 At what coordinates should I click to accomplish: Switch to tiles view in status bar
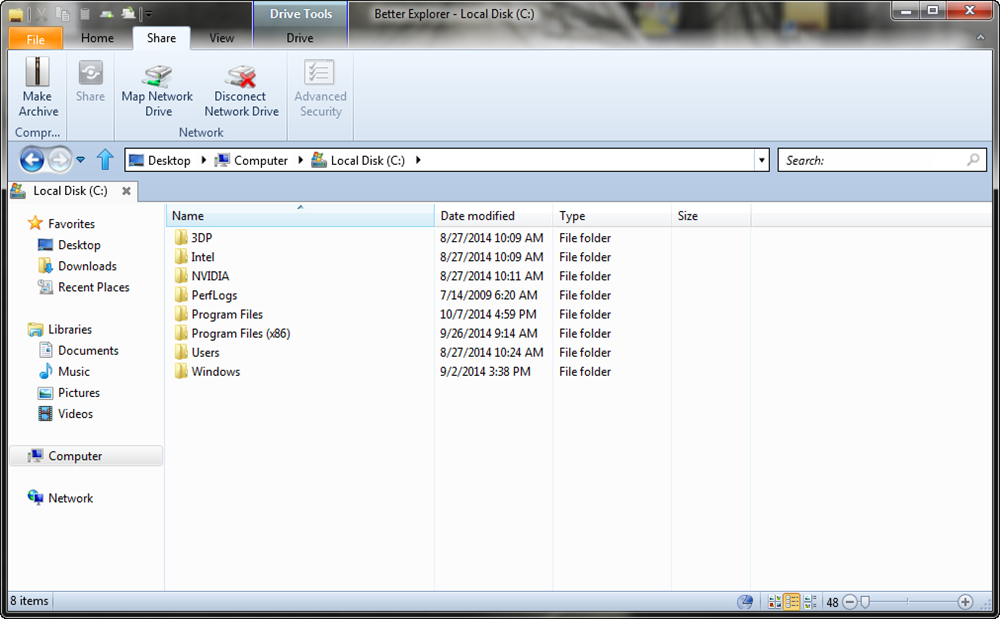(810, 601)
